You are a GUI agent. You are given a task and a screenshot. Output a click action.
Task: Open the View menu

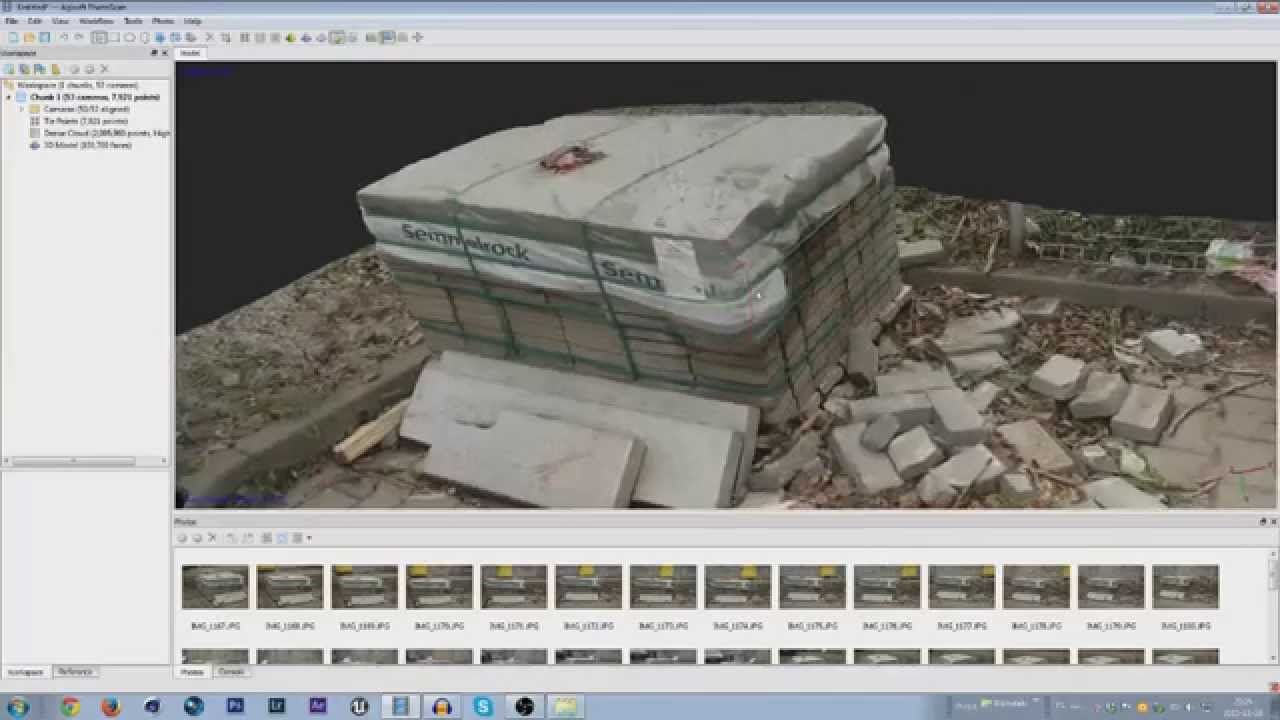[60, 20]
